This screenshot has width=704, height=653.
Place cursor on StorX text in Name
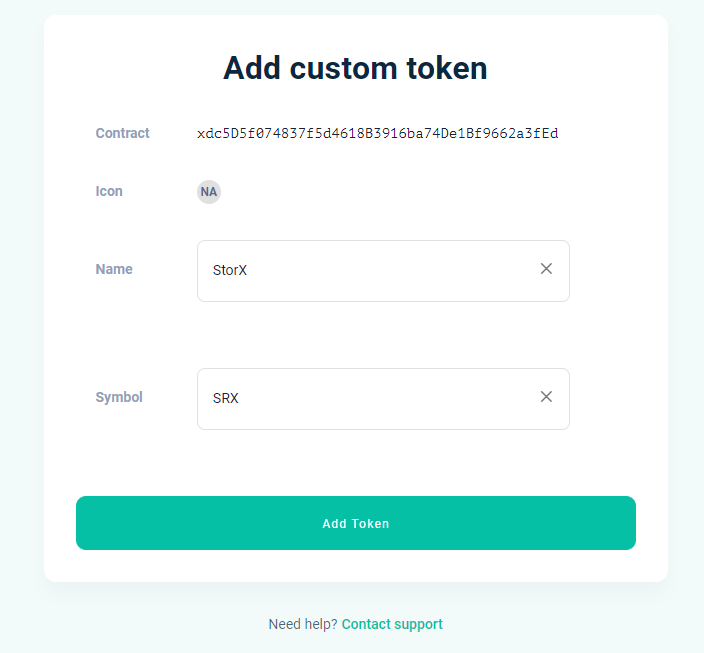click(x=230, y=270)
